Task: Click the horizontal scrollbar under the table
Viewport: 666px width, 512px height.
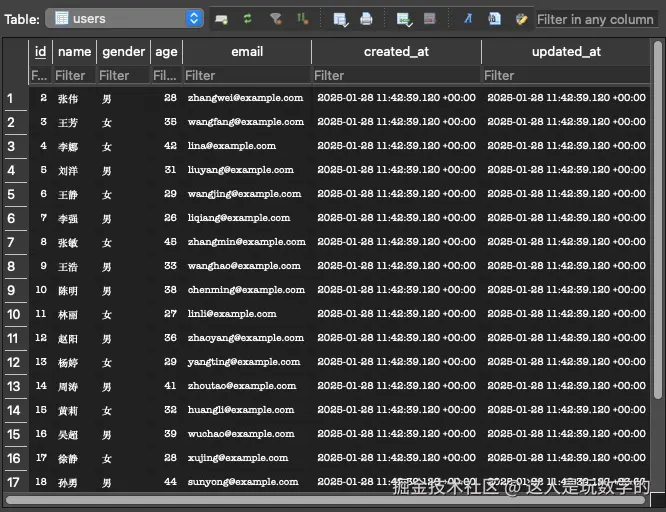Action: coord(325,500)
